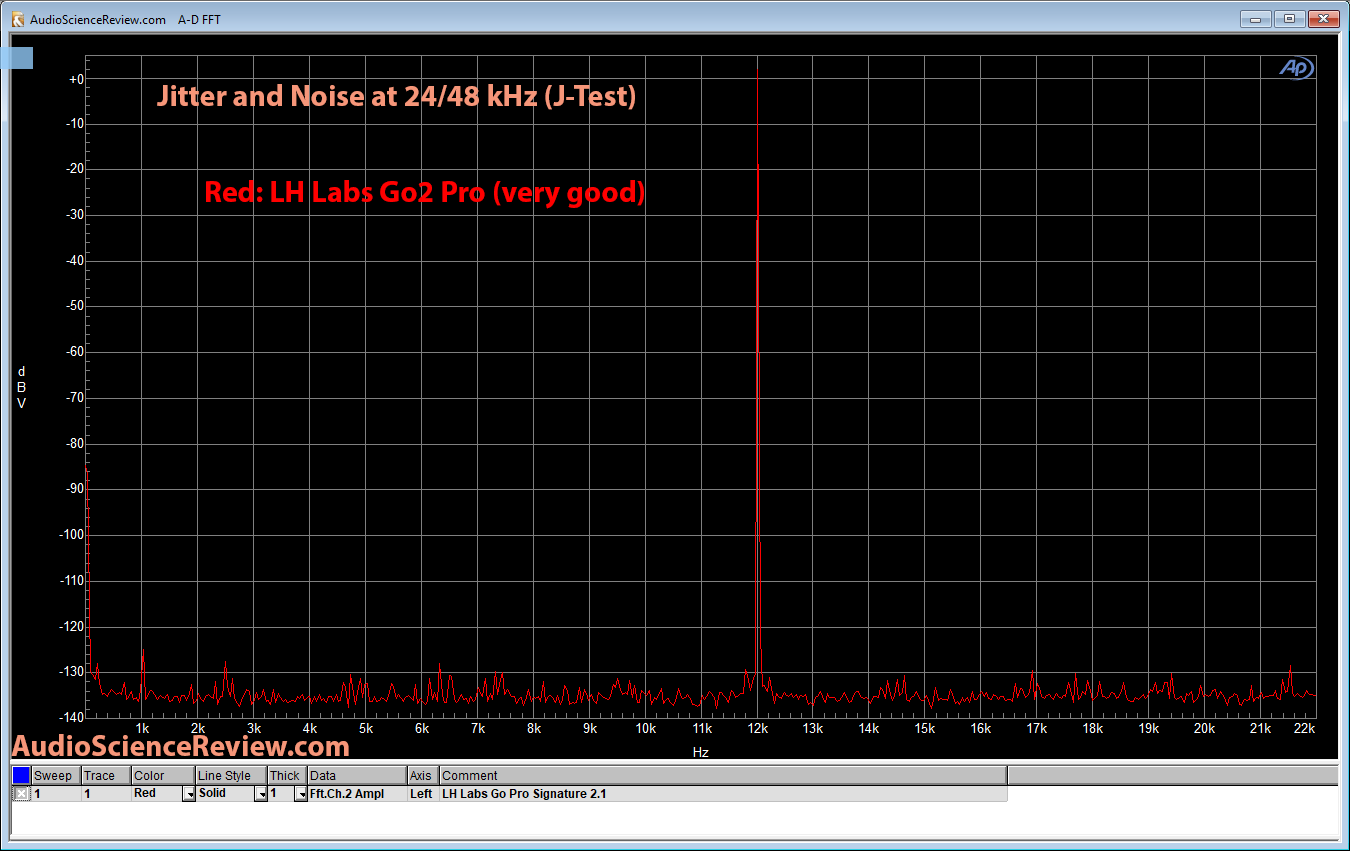Select the 'Fft.Ch.2 Ampl' data cell
The image size is (1350, 851).
(x=357, y=794)
